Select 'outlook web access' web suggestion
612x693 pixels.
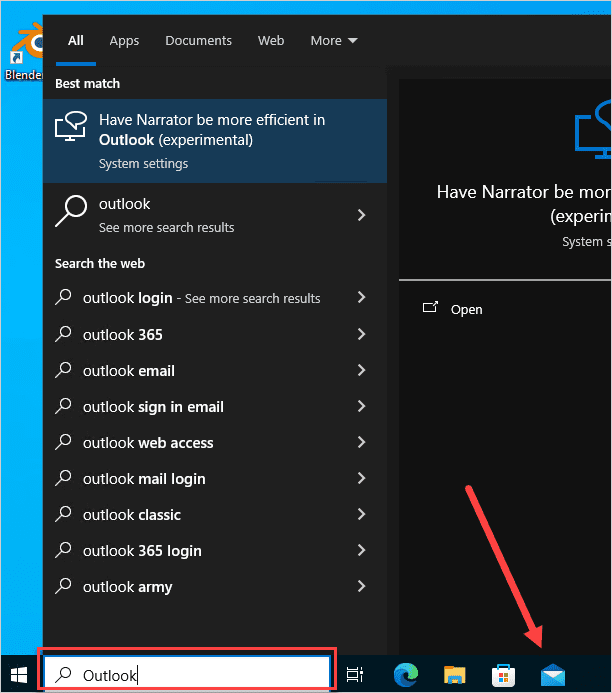[215, 442]
